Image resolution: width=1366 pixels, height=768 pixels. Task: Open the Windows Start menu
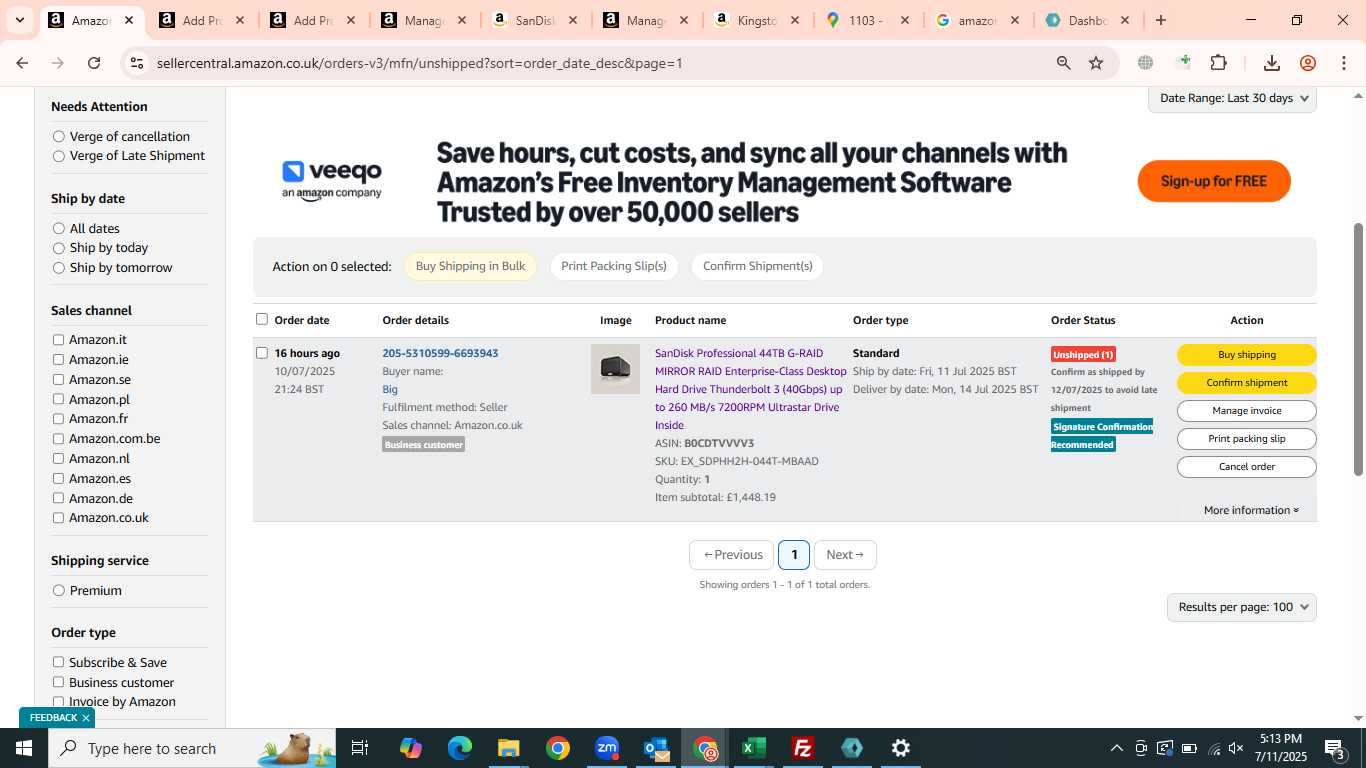[24, 748]
